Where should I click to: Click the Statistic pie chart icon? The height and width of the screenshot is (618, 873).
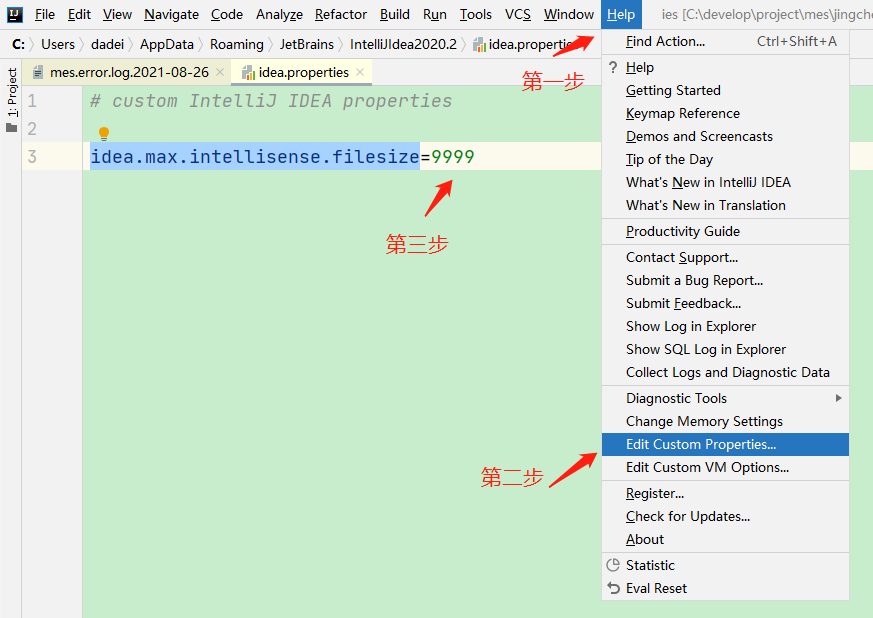(613, 565)
